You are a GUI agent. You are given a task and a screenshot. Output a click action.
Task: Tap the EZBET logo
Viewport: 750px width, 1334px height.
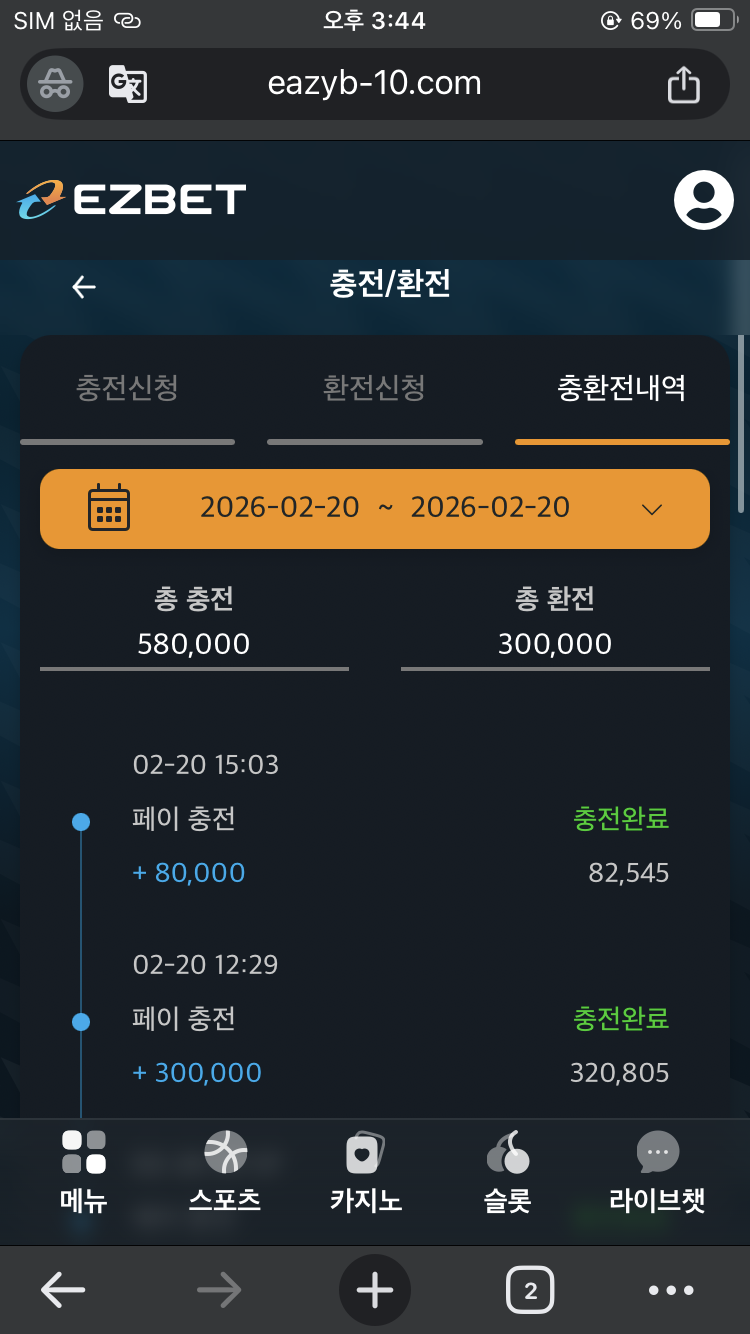(x=131, y=199)
